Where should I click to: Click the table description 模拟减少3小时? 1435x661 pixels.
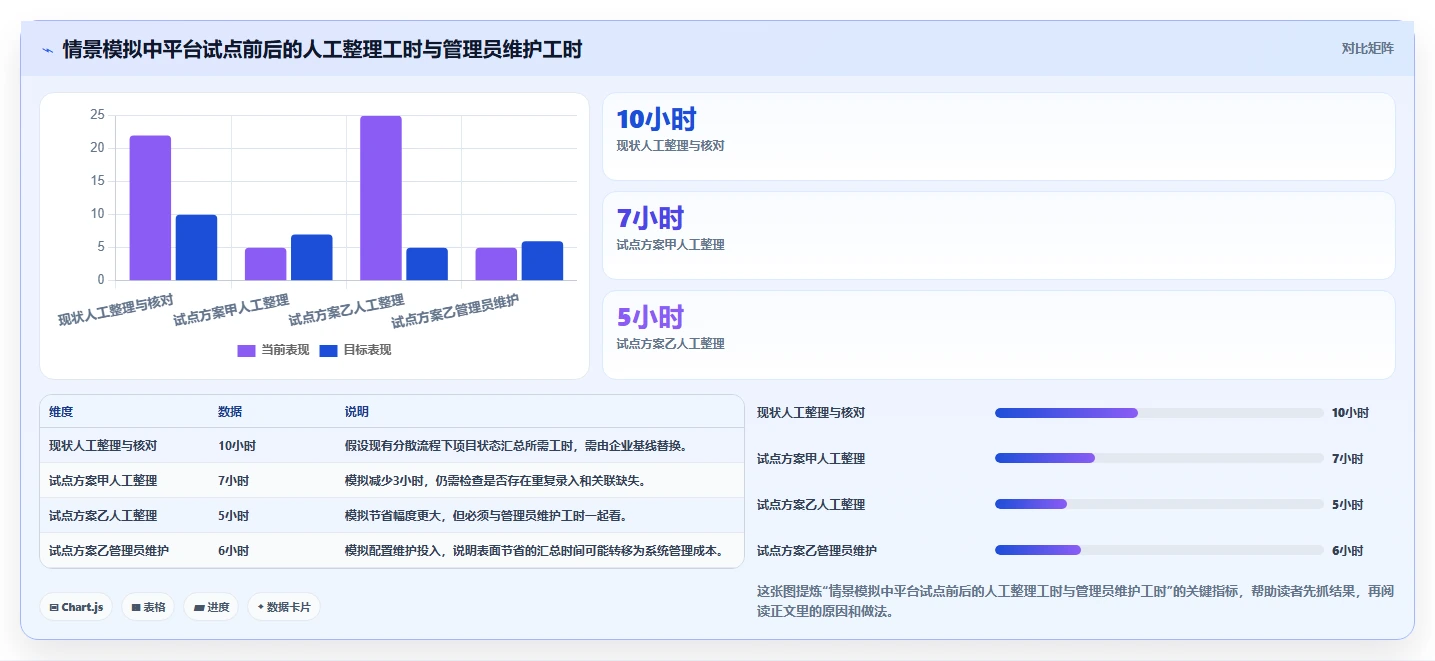pyautogui.click(x=495, y=481)
